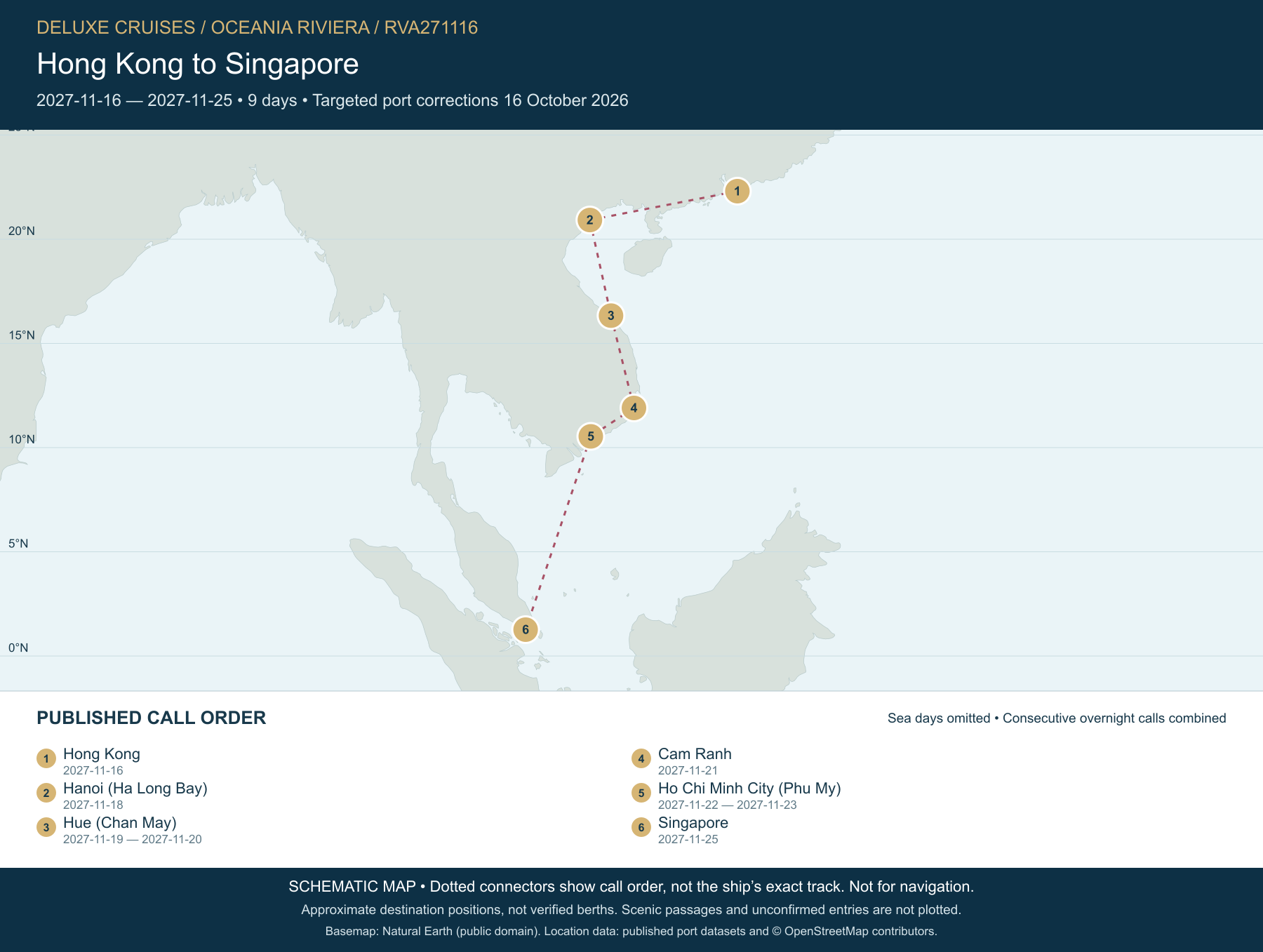Click date '2027-11-16' under Hong Kong
Viewport: 1263px width, 952px height.
coord(93,770)
